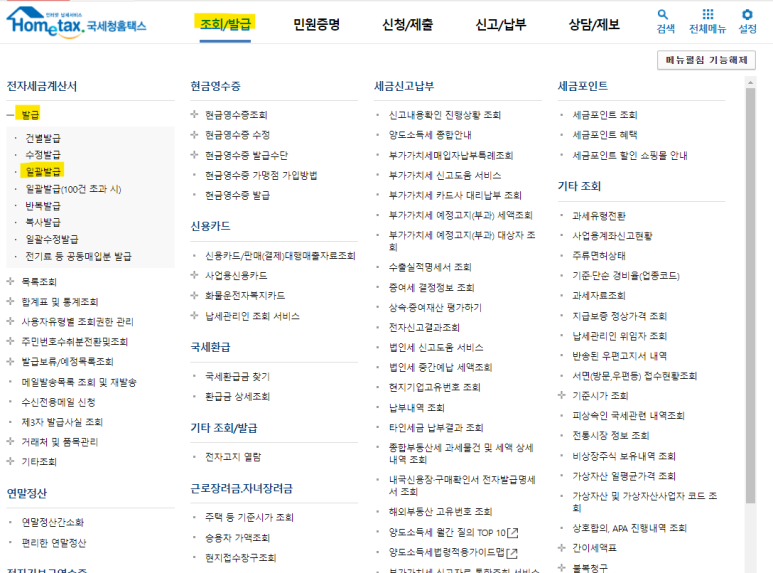
Task: Select 건별발급 under 발급
Action: click(43, 138)
